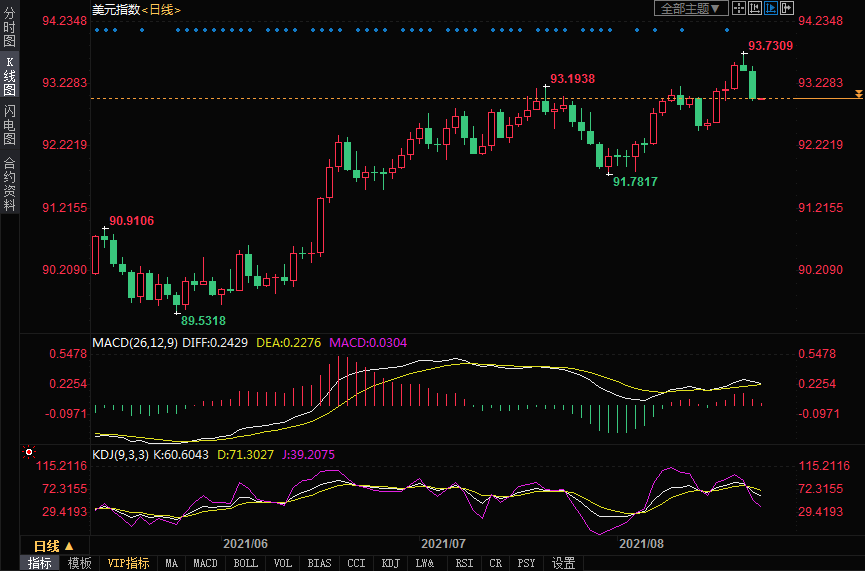
Task: Turn on the RSI indicator
Action: point(464,563)
